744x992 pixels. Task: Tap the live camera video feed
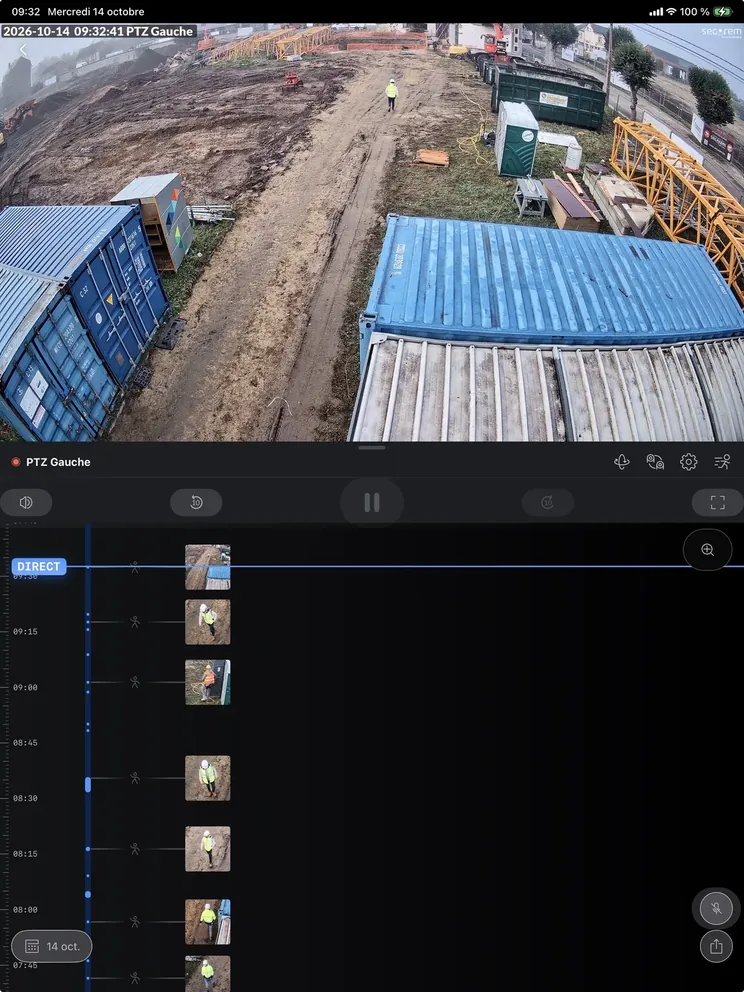coord(372,233)
